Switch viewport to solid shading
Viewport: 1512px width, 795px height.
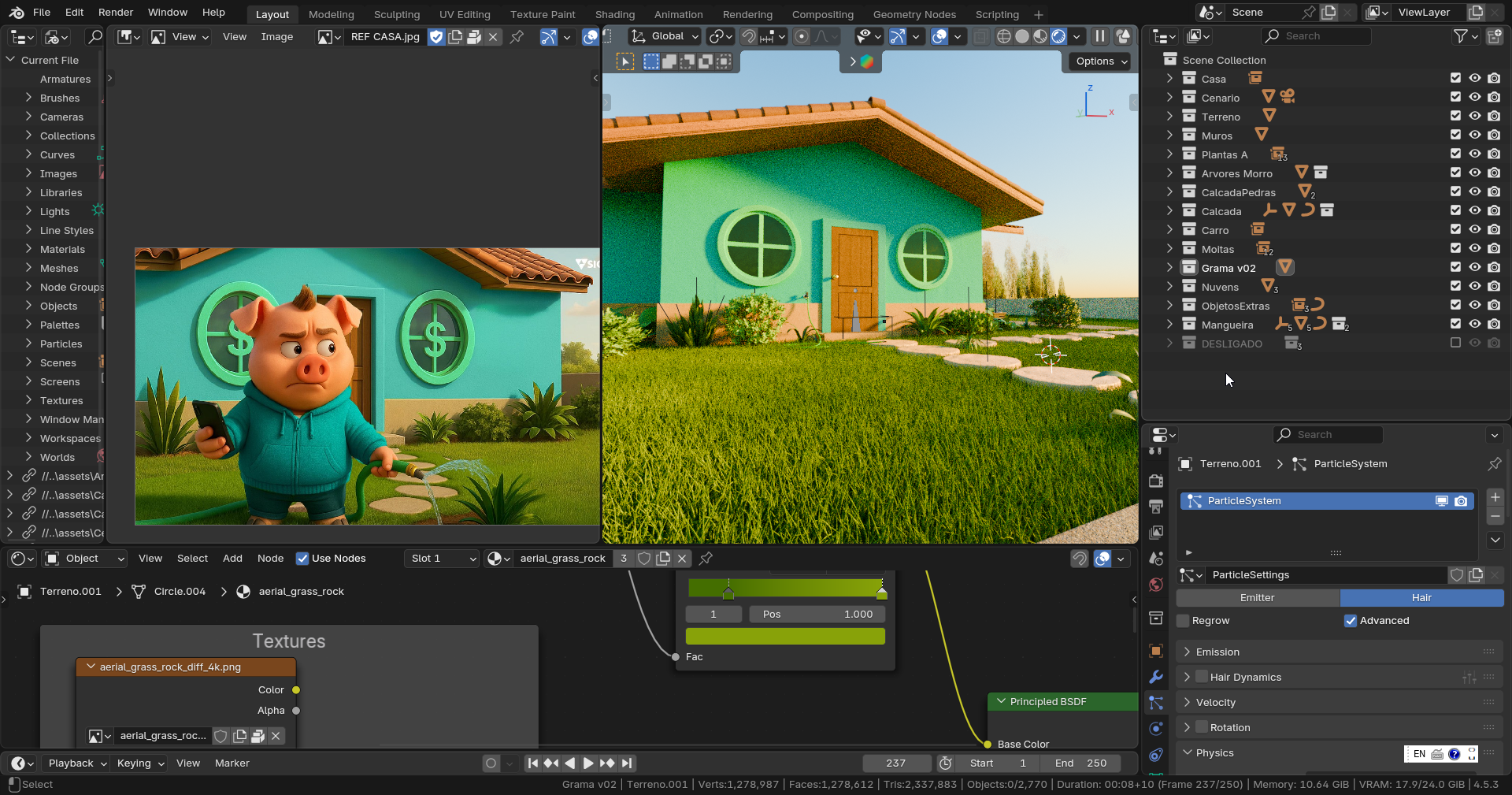click(x=1022, y=36)
